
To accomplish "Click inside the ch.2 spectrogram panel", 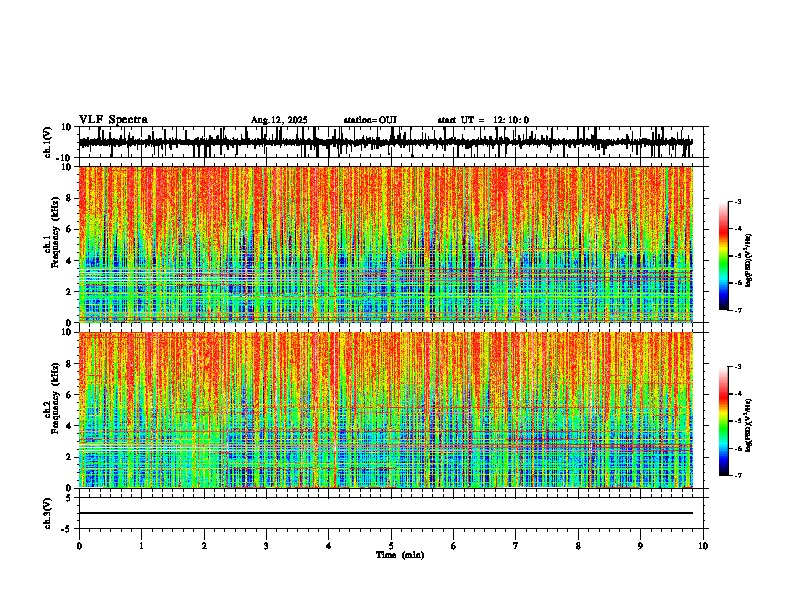I will coord(385,410).
